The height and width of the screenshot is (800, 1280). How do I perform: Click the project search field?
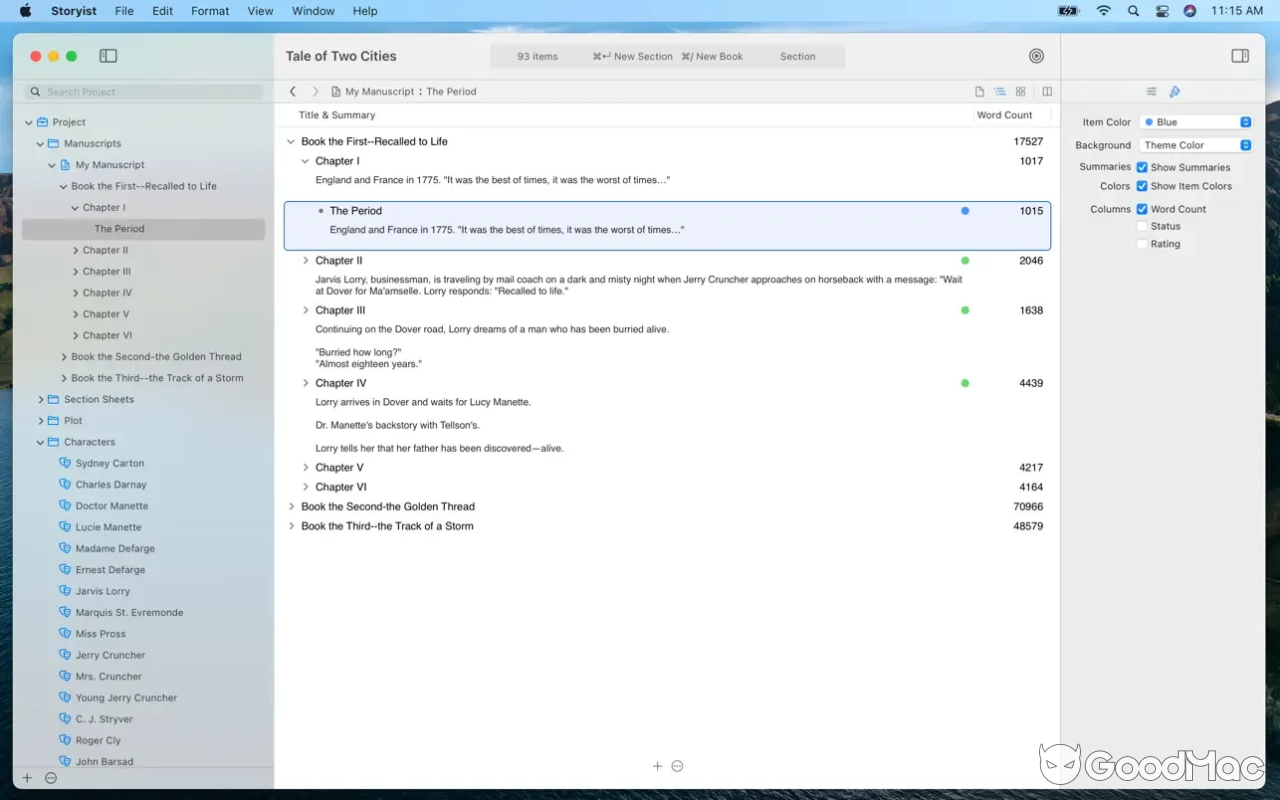point(142,91)
